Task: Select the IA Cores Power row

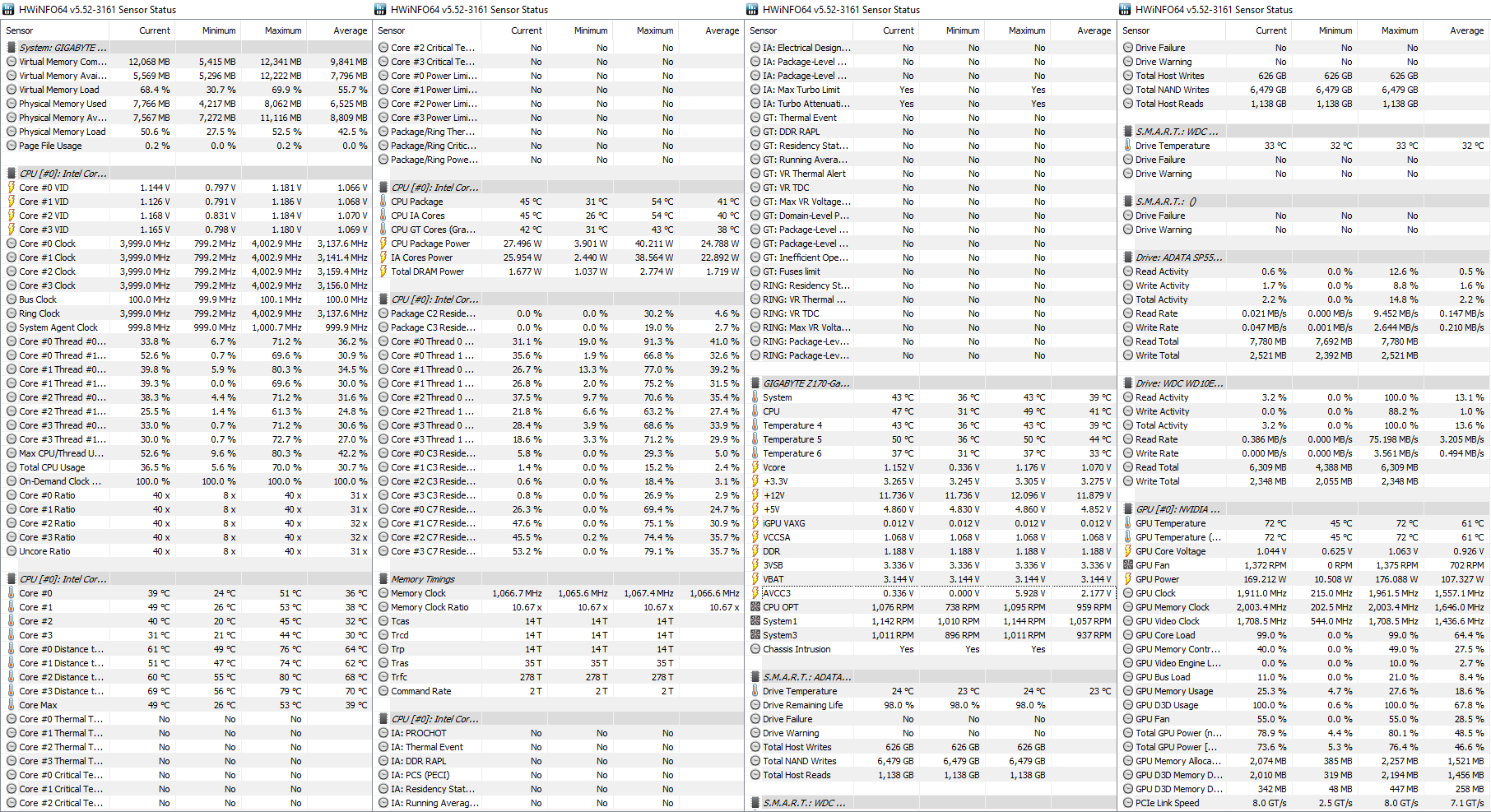Action: pos(559,258)
